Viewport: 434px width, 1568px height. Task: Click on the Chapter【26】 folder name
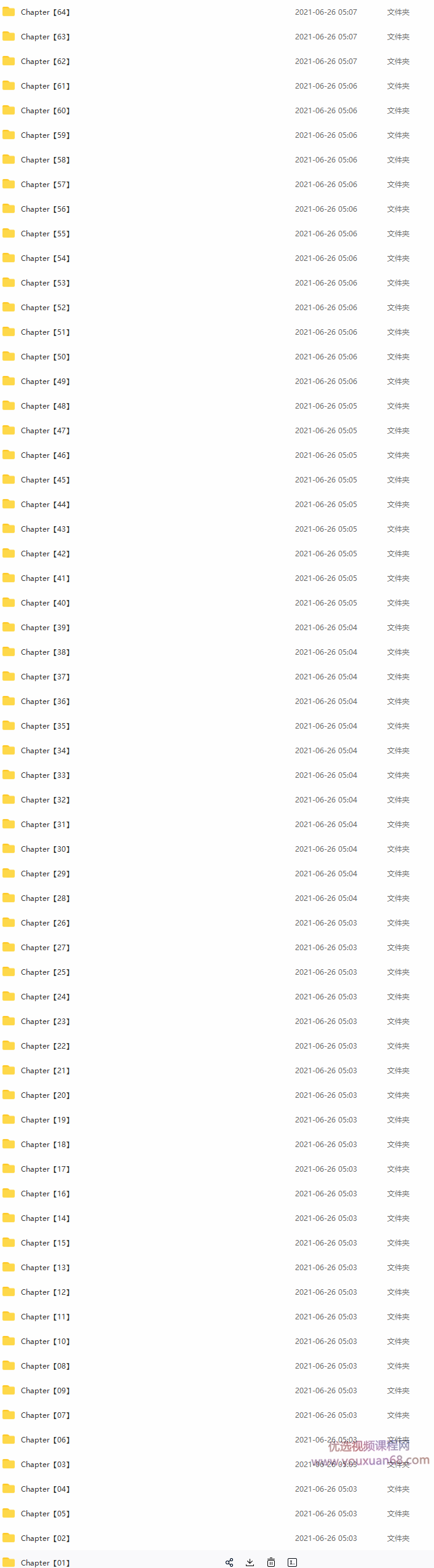[x=45, y=923]
